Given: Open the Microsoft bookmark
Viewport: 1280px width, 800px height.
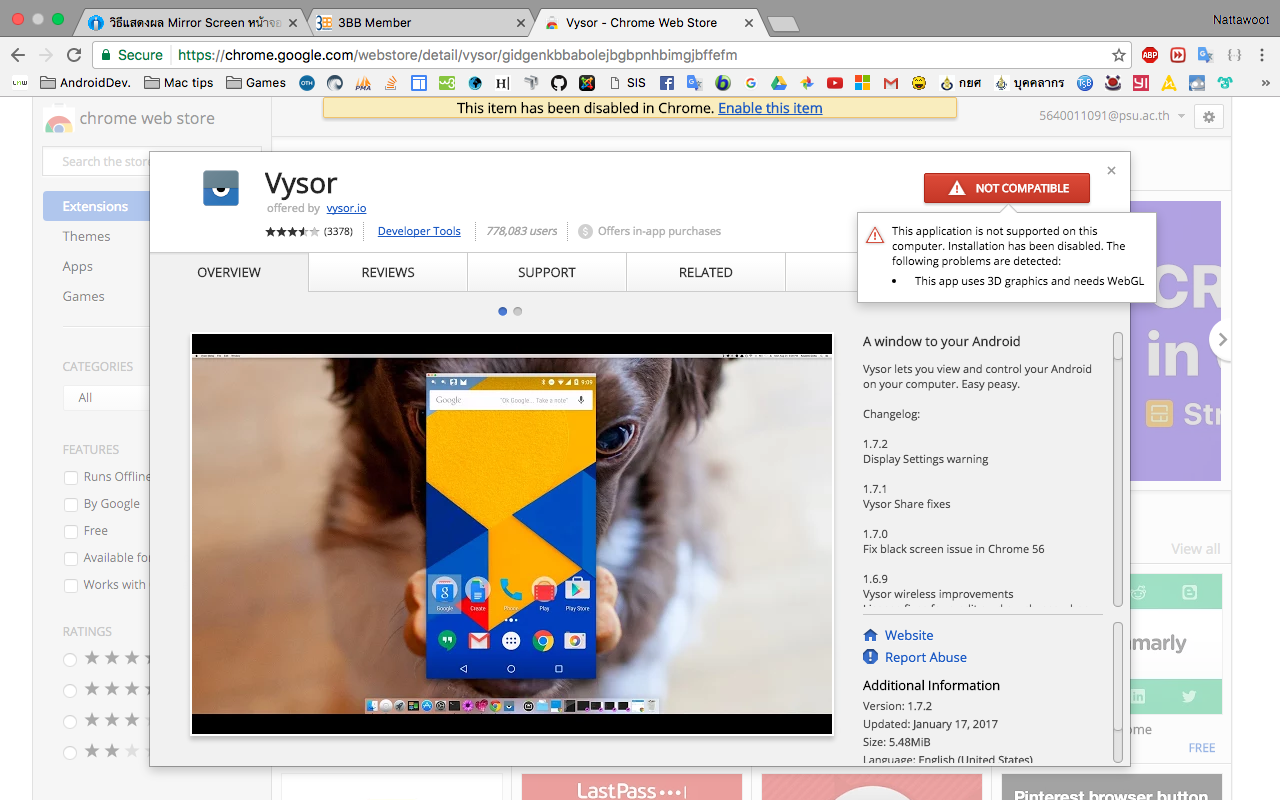Looking at the screenshot, I should coord(862,83).
